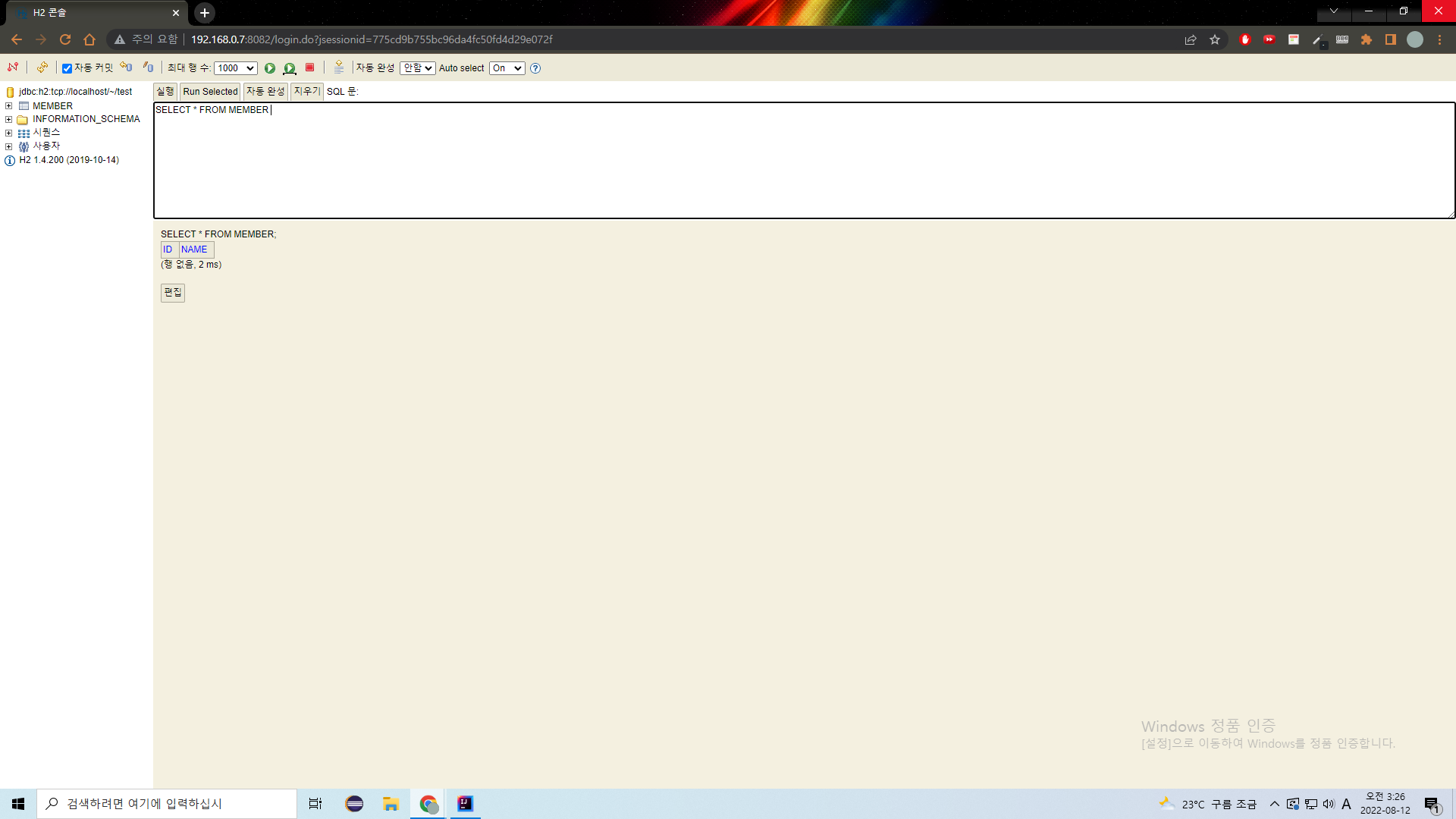Expand the 사용자 users node
Viewport: 1456px width, 819px height.
tap(9, 146)
